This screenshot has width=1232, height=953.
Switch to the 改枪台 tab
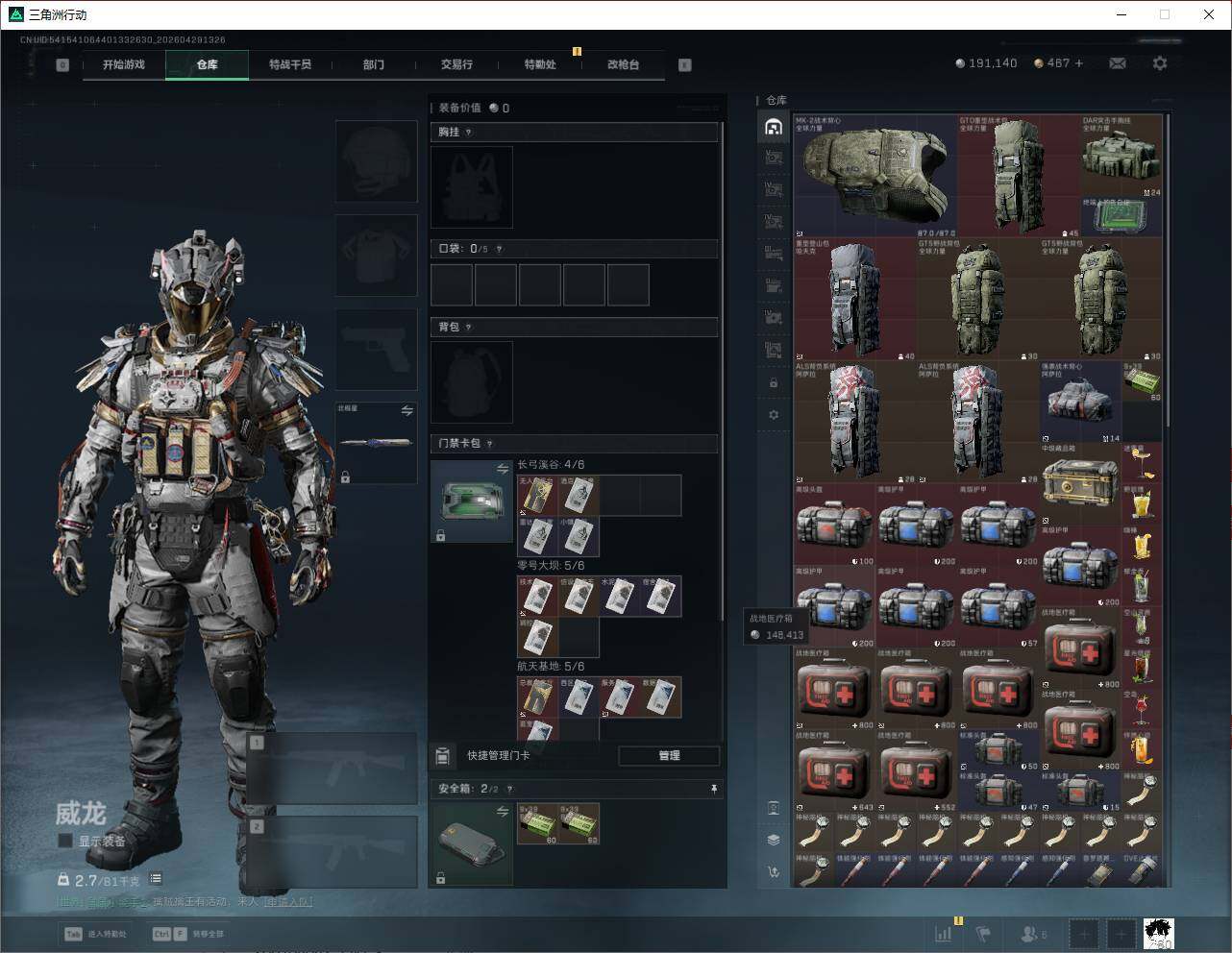point(623,64)
